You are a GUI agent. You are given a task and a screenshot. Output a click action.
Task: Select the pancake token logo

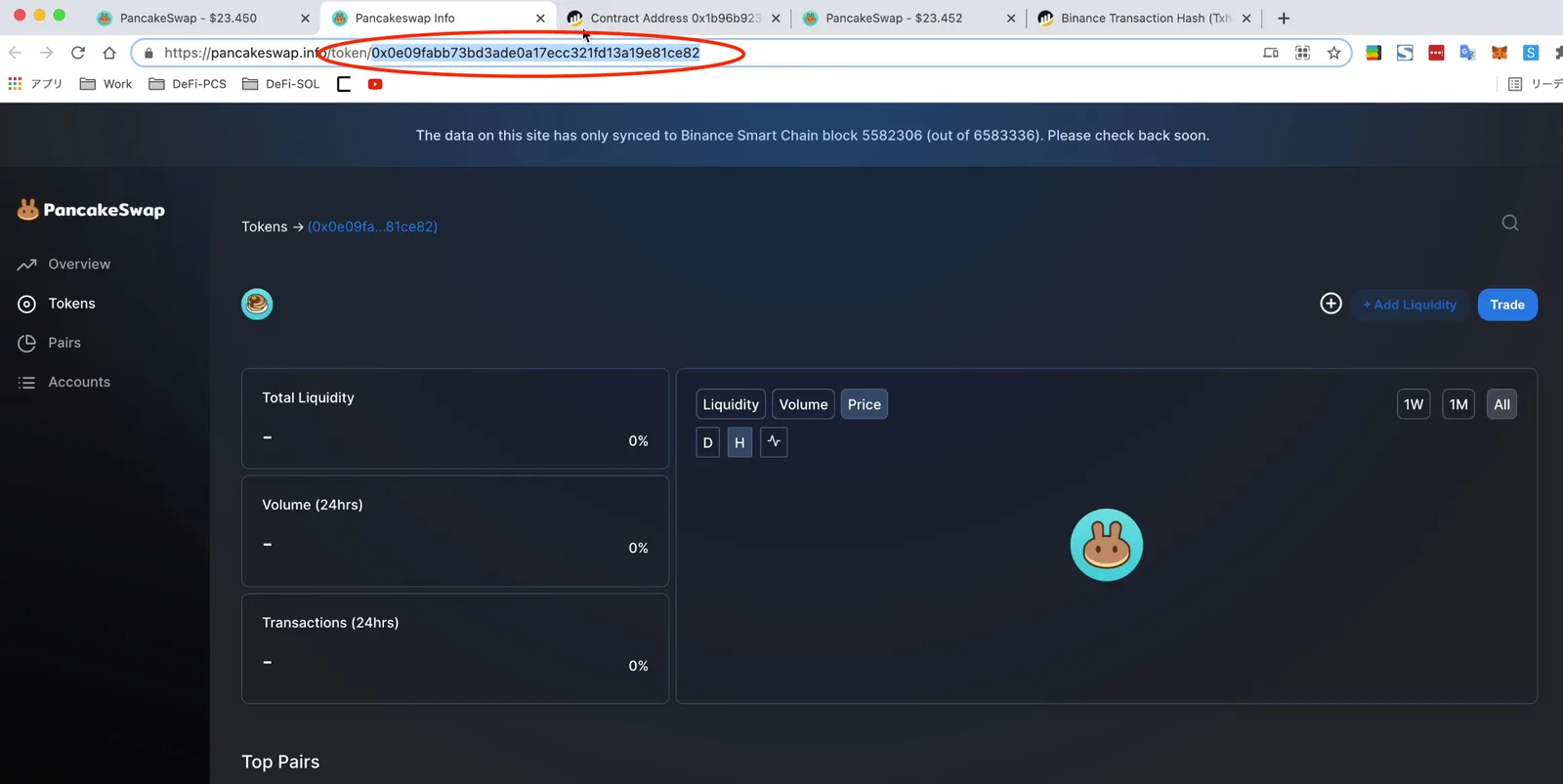(x=257, y=304)
